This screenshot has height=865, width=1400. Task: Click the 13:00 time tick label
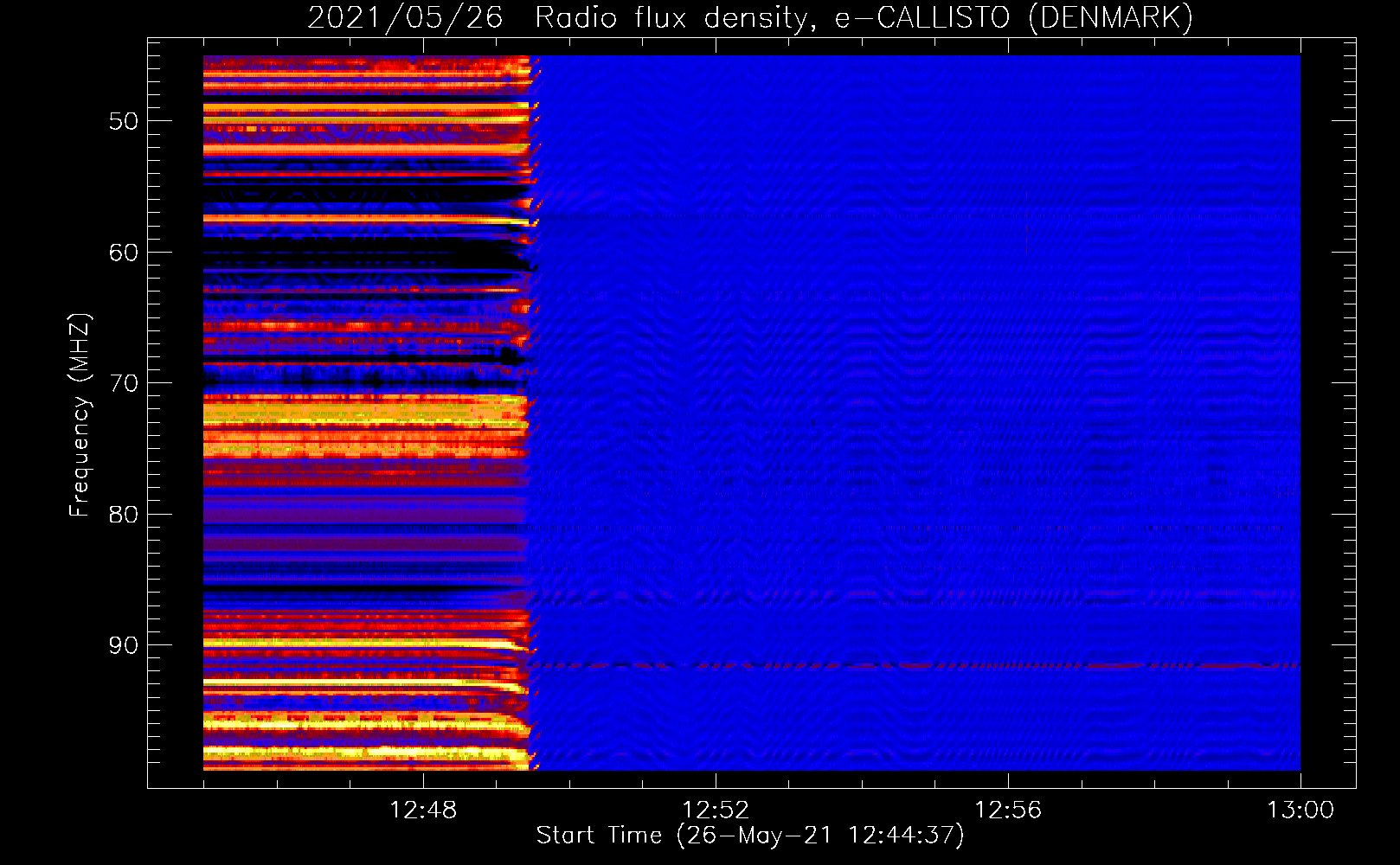click(1300, 811)
